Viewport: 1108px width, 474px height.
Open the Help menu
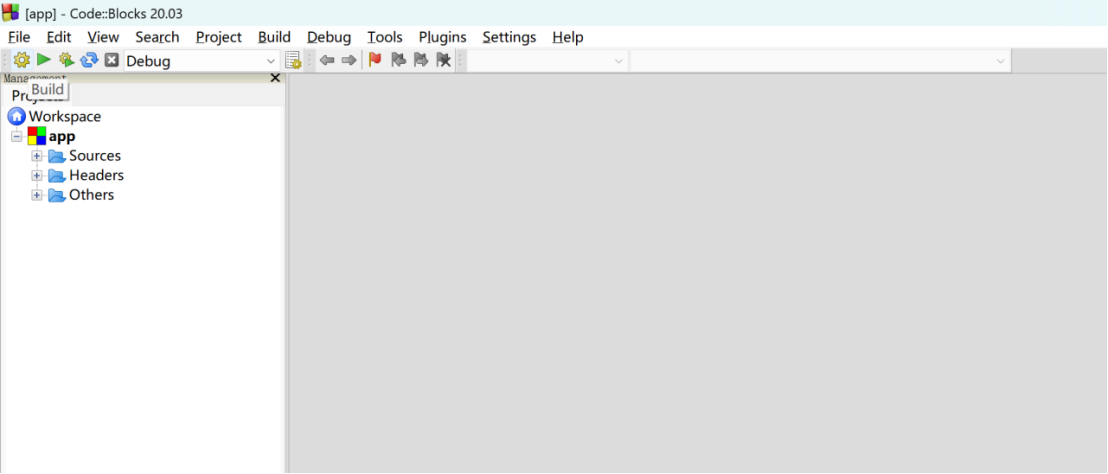[x=568, y=37]
